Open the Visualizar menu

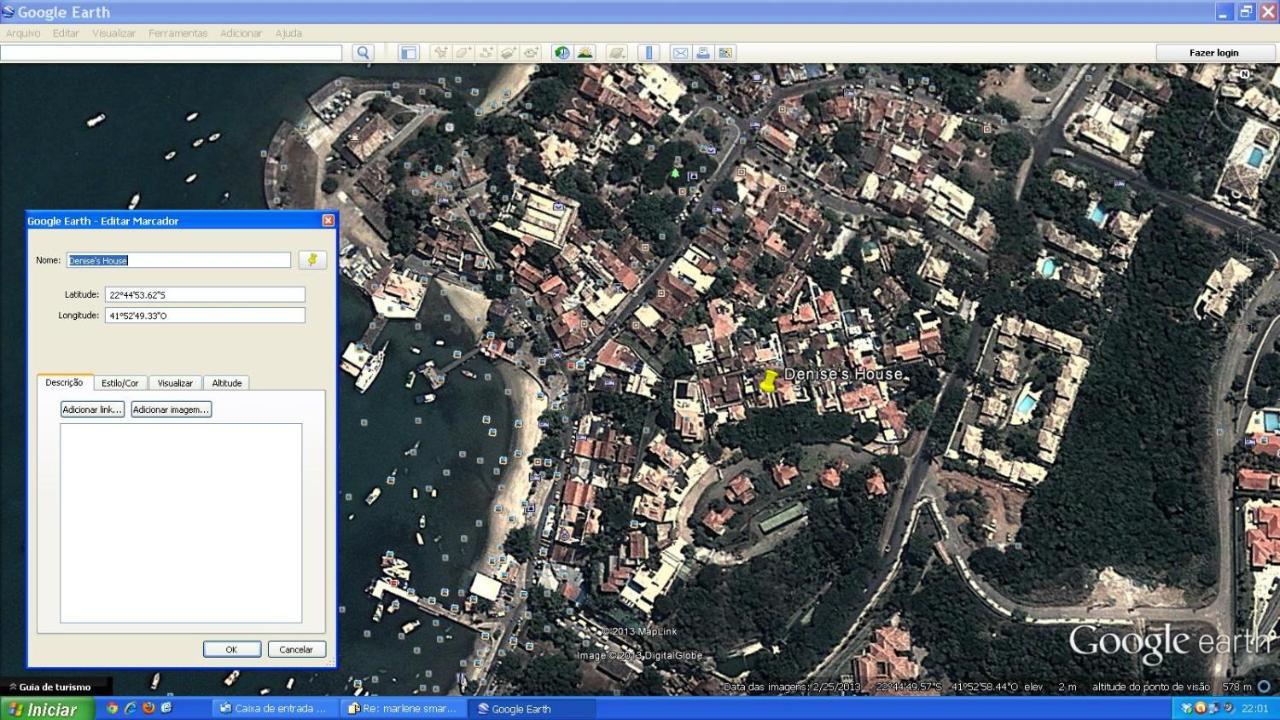pyautogui.click(x=114, y=33)
